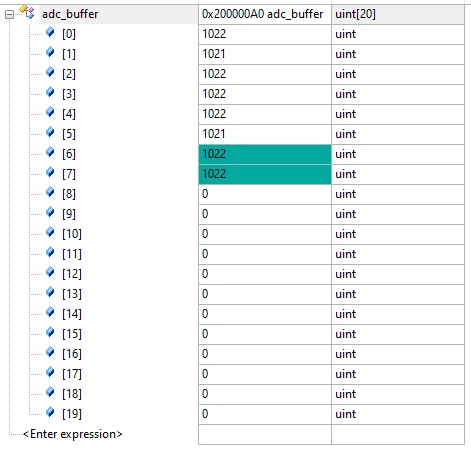Select the [14] index label
The width and height of the screenshot is (471, 451).
tap(72, 314)
